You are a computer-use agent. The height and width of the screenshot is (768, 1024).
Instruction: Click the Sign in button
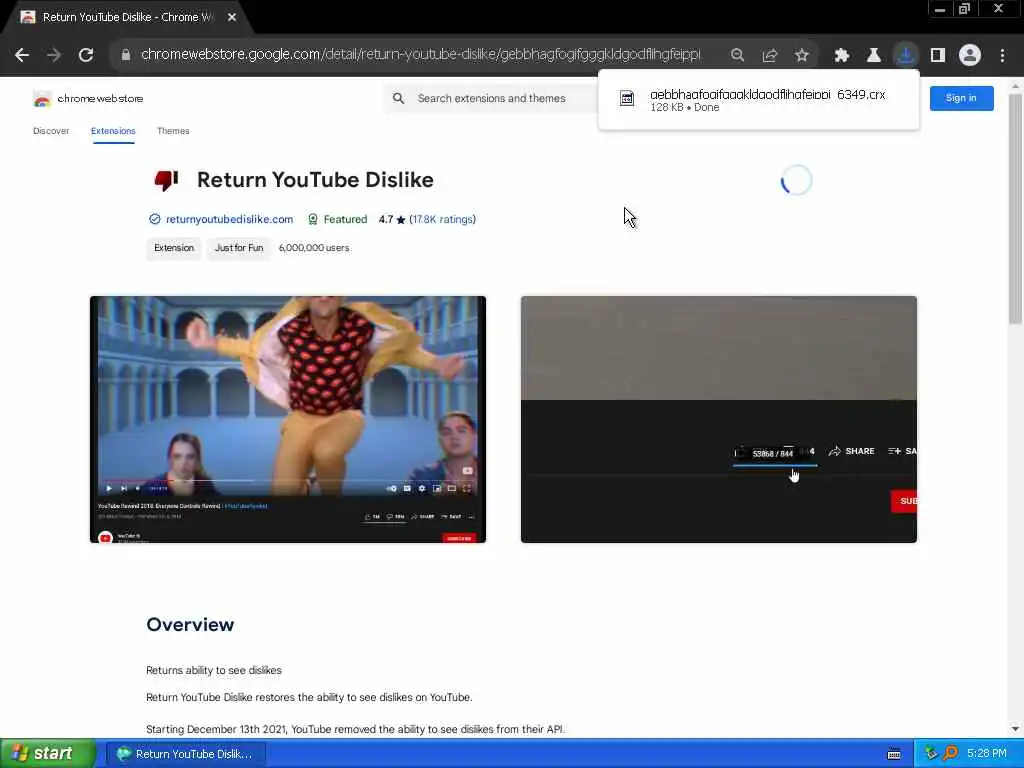click(961, 98)
